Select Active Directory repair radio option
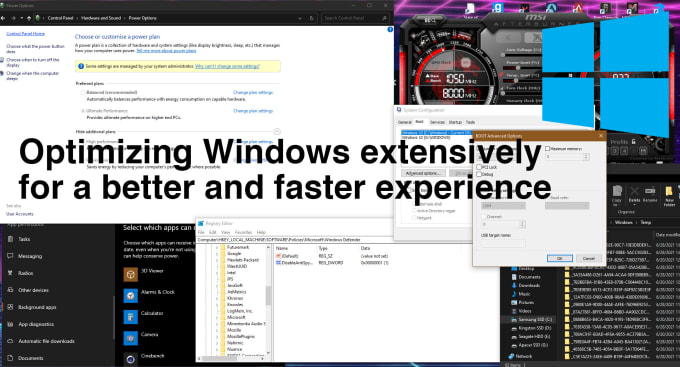Image resolution: width=680 pixels, height=367 pixels. pos(414,211)
